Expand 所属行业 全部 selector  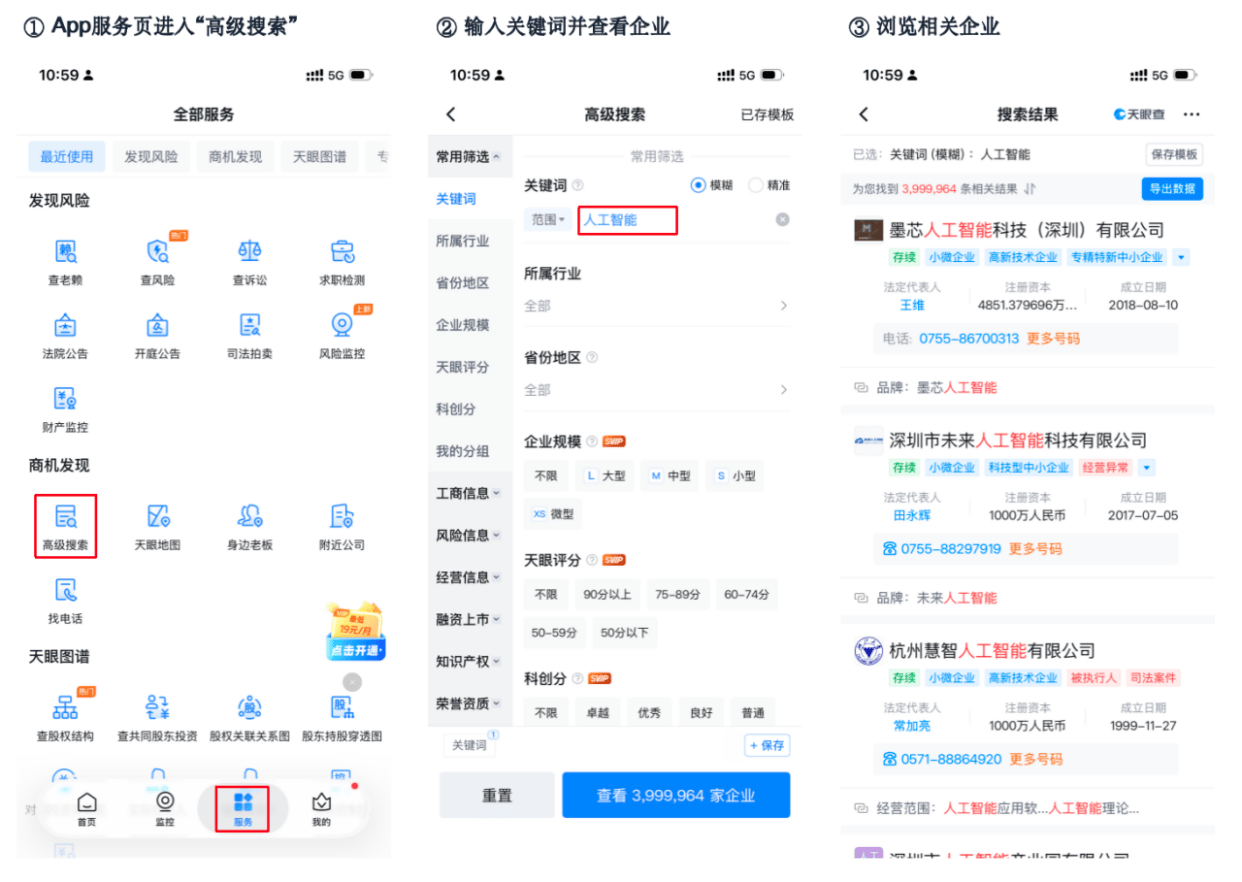coord(657,305)
